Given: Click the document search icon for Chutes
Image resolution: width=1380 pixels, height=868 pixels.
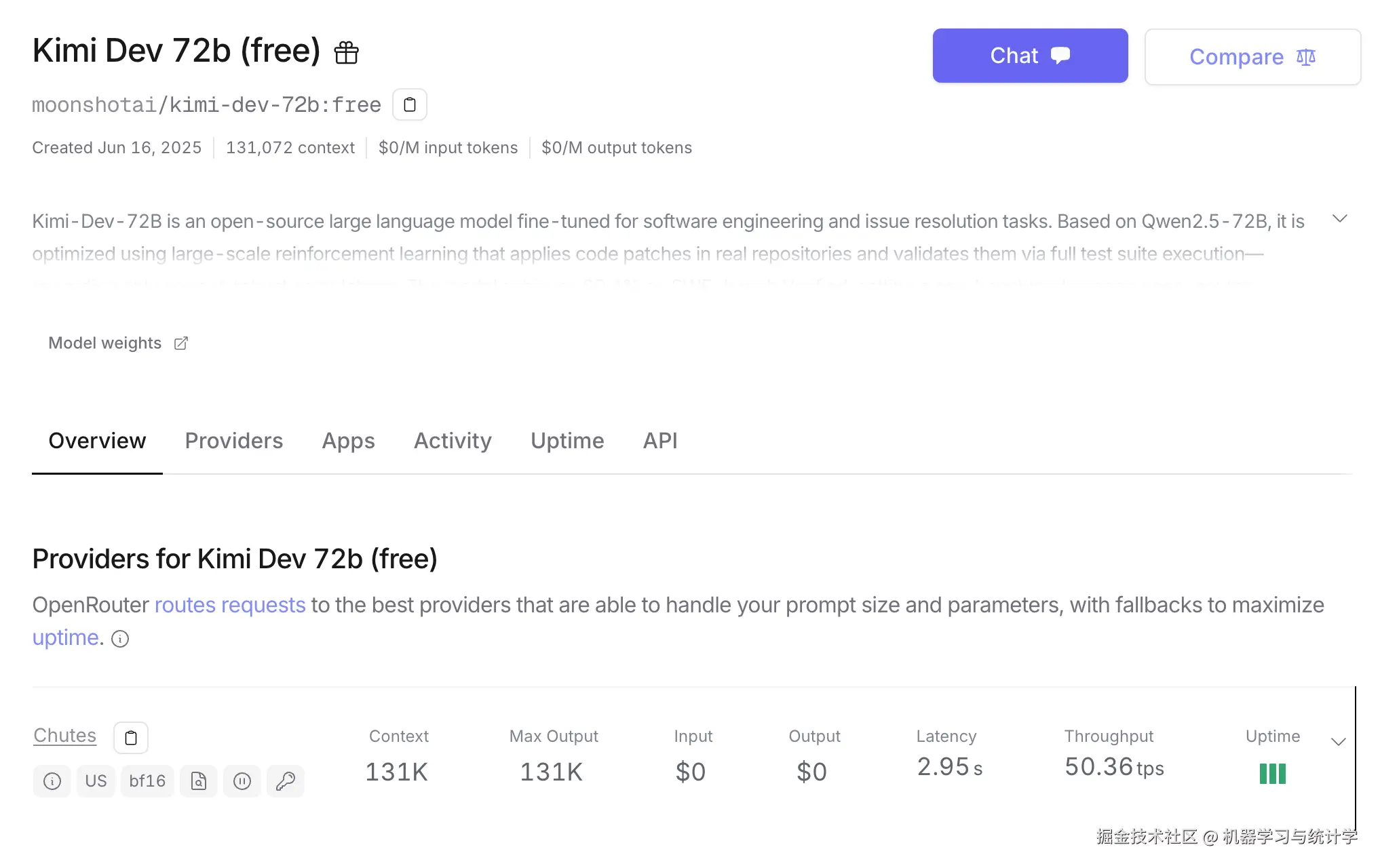Looking at the screenshot, I should [199, 781].
